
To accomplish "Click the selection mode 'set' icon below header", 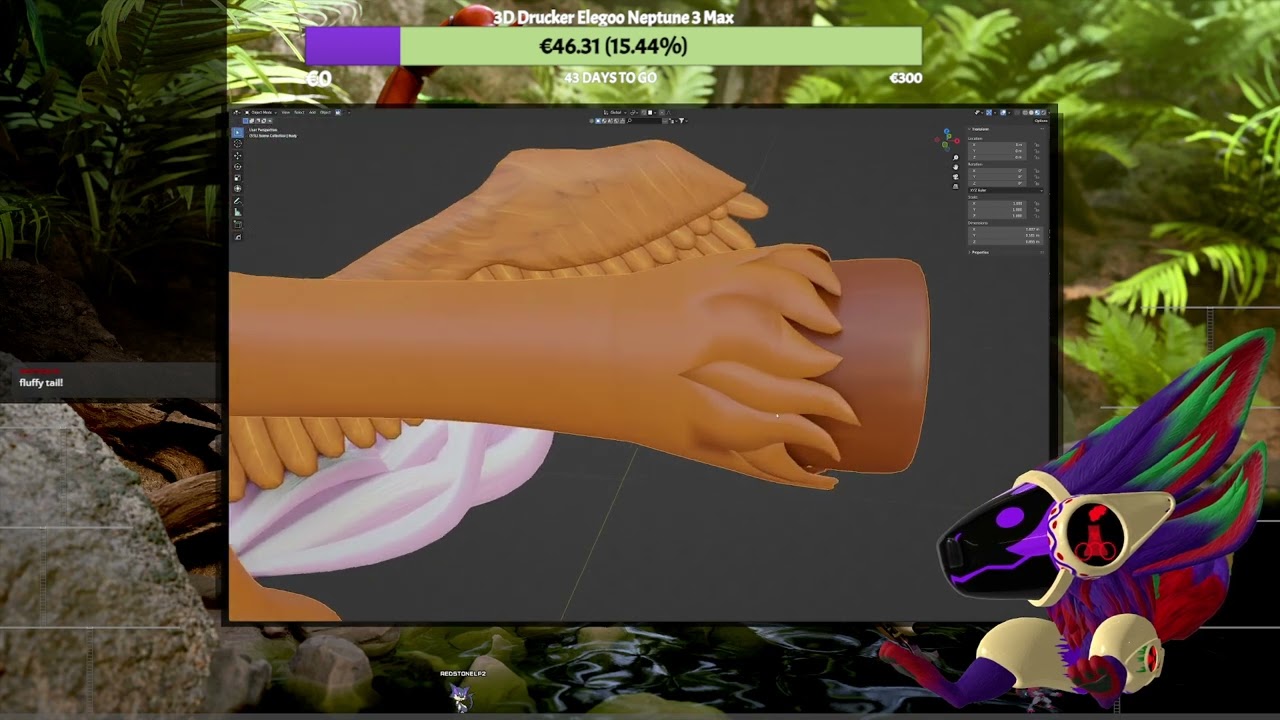I will coord(245,121).
